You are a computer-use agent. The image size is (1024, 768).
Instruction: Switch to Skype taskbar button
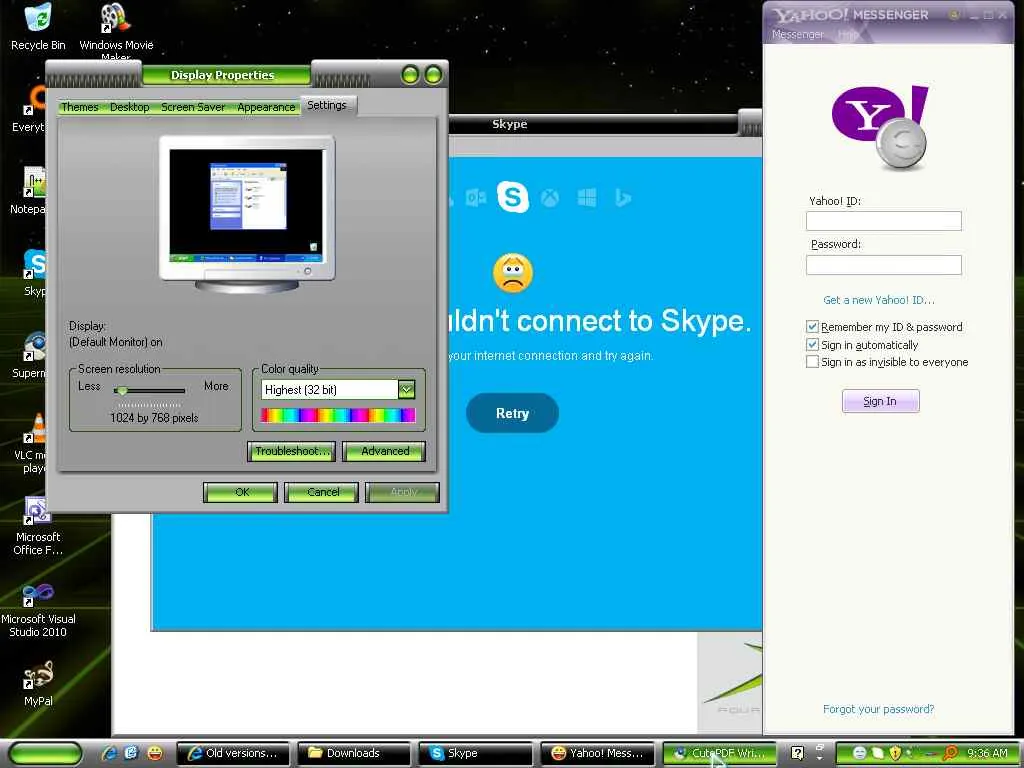[475, 754]
